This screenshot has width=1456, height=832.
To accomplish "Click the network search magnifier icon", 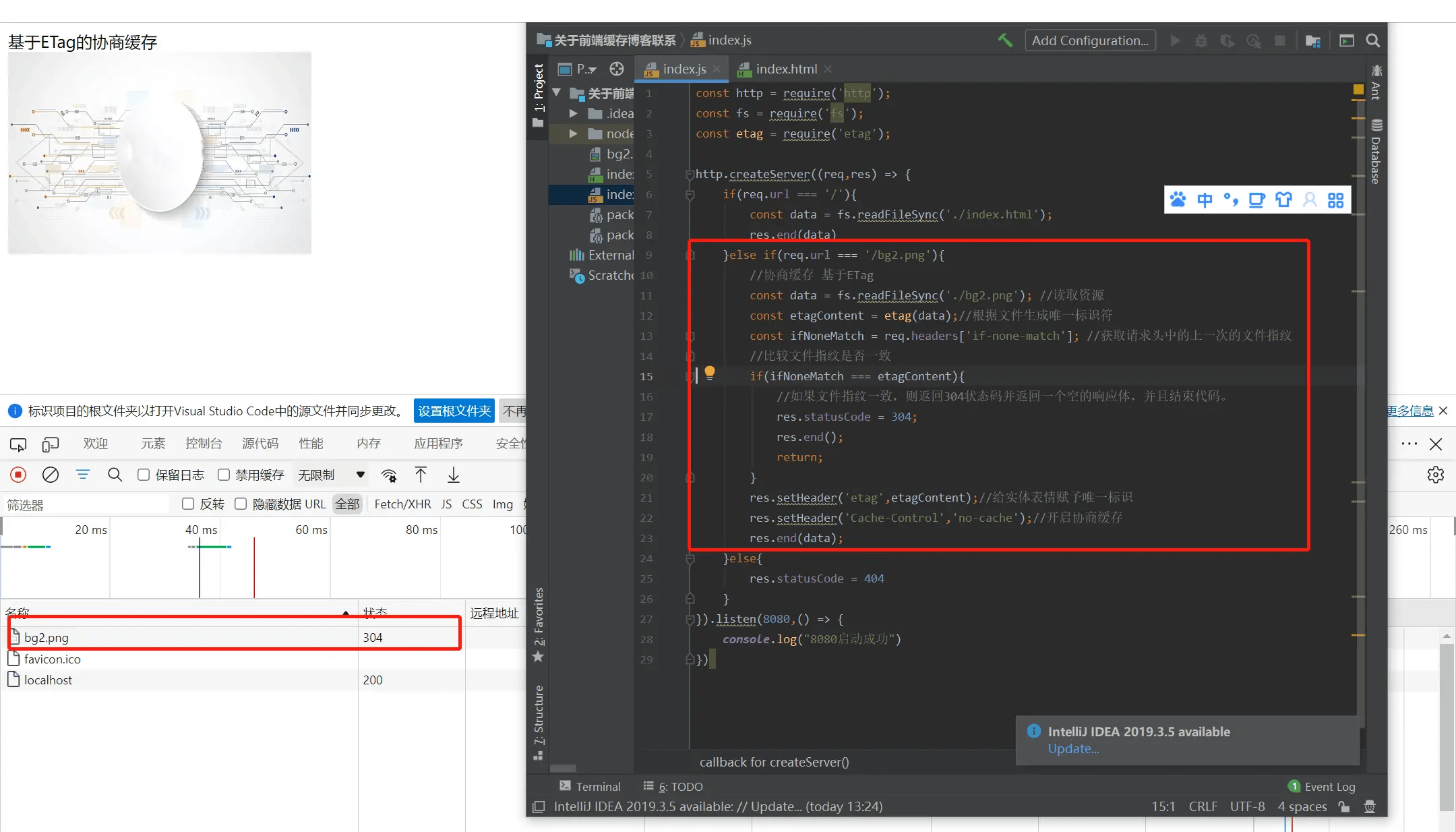I will [x=115, y=475].
